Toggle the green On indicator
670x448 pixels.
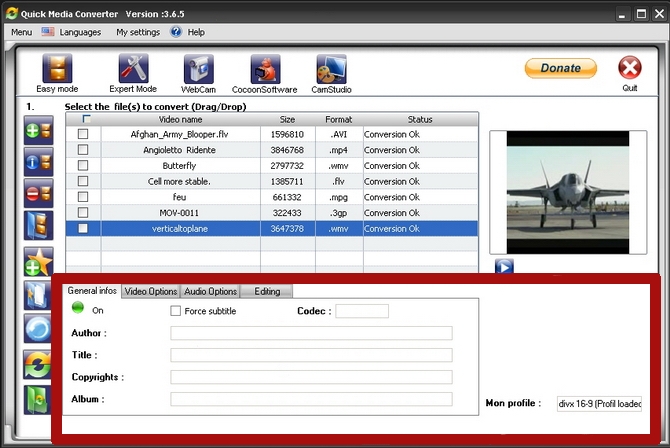click(x=78, y=308)
